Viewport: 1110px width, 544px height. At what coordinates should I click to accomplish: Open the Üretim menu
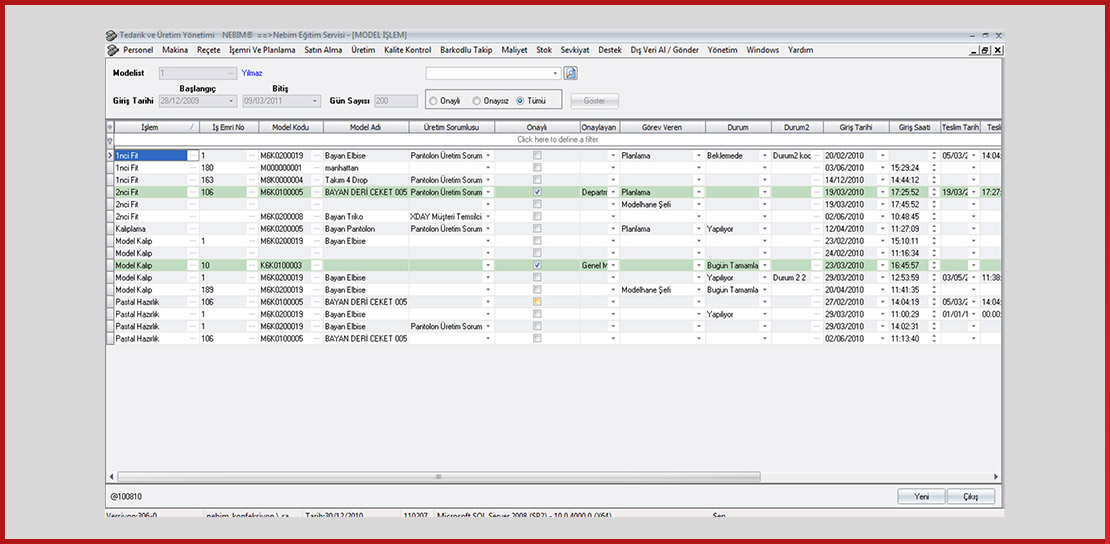tap(362, 50)
